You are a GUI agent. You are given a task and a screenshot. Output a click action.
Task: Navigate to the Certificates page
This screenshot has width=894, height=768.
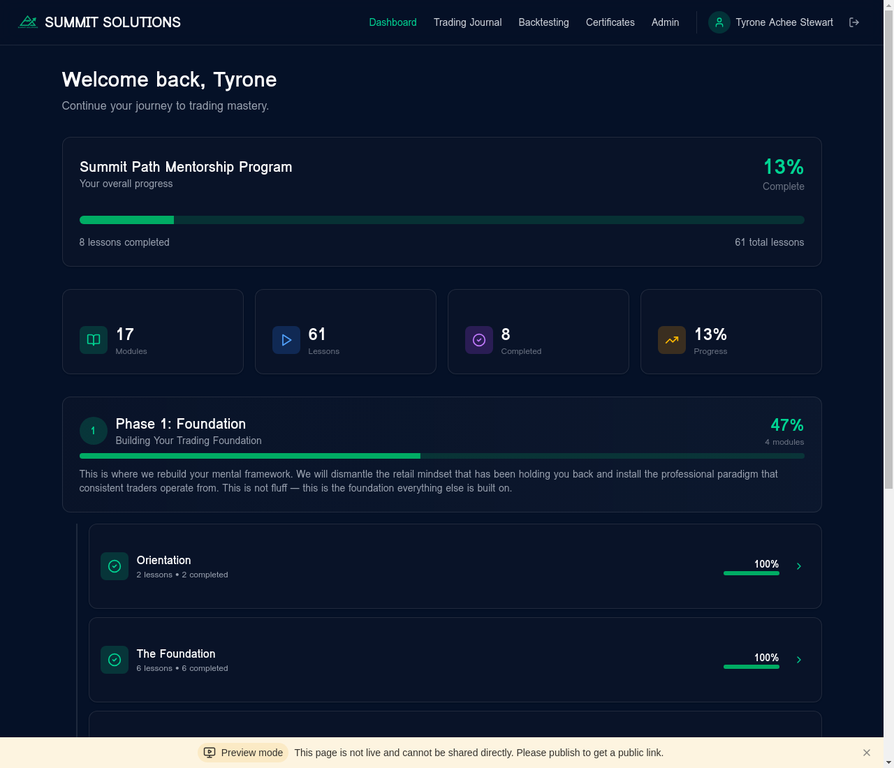610,21
